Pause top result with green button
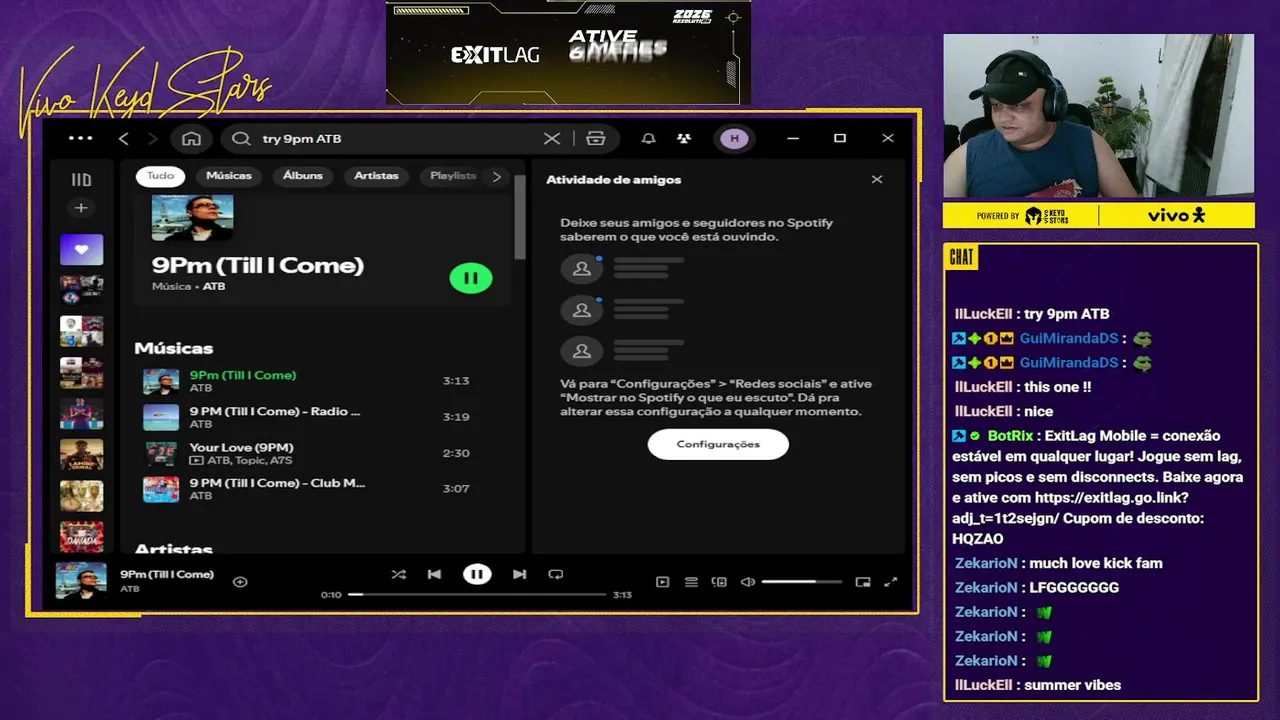This screenshot has width=1280, height=720. (471, 278)
